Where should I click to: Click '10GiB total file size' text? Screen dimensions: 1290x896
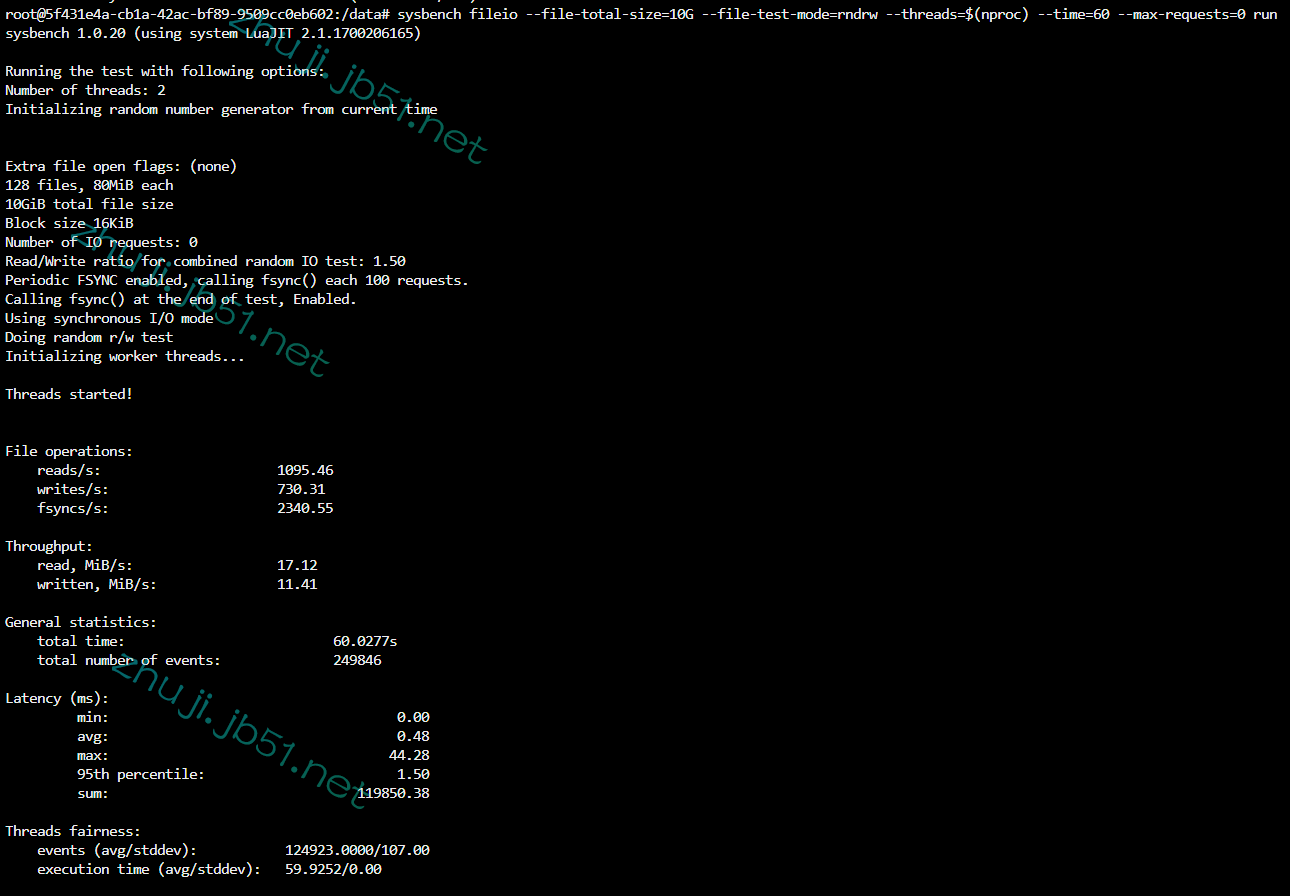point(89,204)
